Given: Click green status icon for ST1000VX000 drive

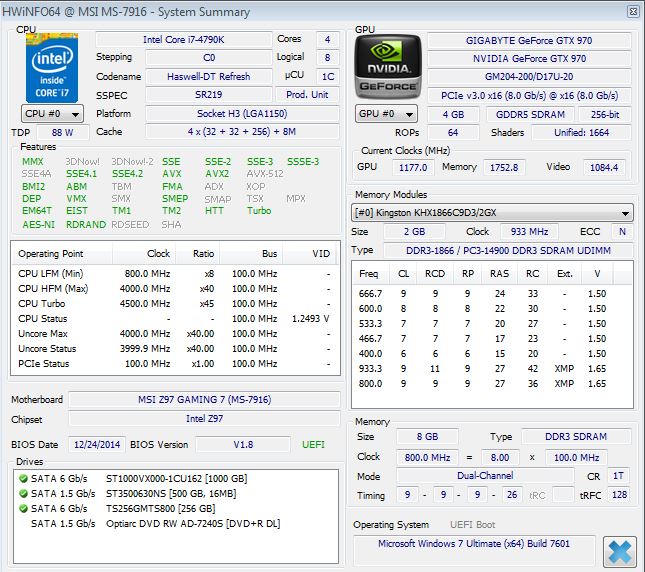Looking at the screenshot, I should [x=23, y=478].
